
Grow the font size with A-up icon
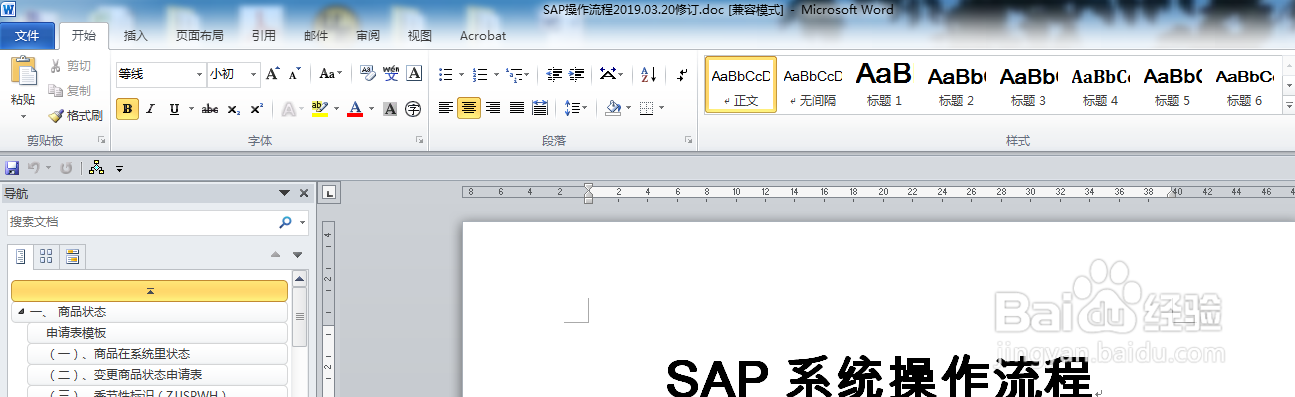pyautogui.click(x=274, y=74)
